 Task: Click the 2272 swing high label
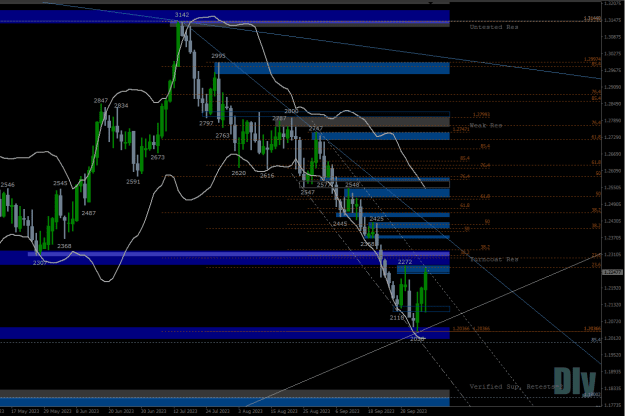(x=405, y=262)
